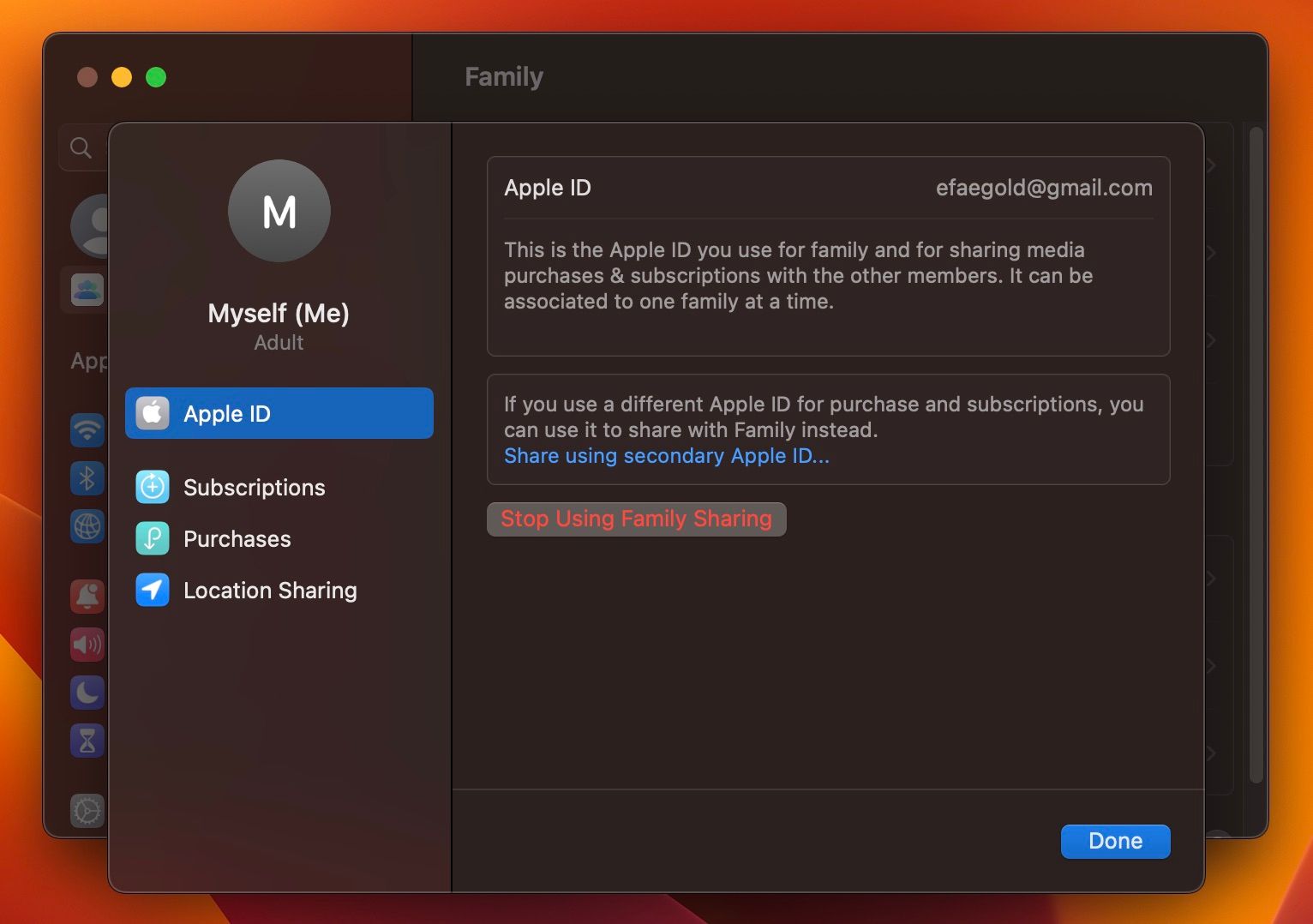Click Share using secondary Apple ID link
This screenshot has height=924, width=1313.
[667, 456]
